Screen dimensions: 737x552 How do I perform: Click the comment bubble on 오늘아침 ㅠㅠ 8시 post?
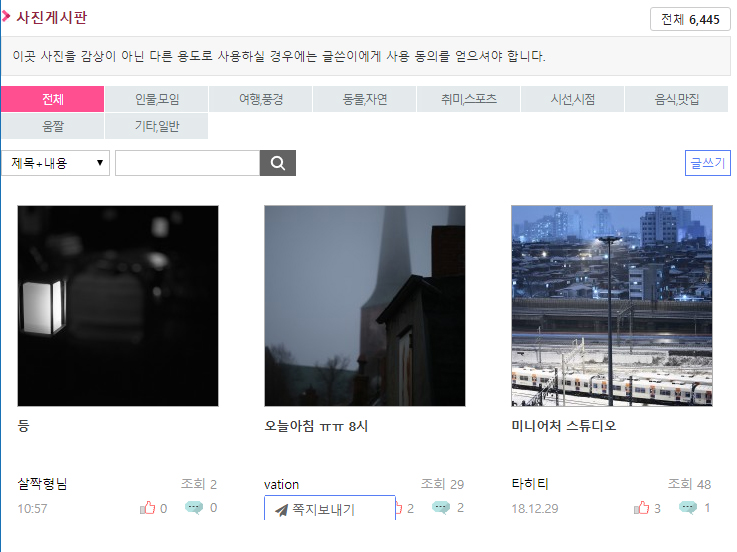click(440, 507)
